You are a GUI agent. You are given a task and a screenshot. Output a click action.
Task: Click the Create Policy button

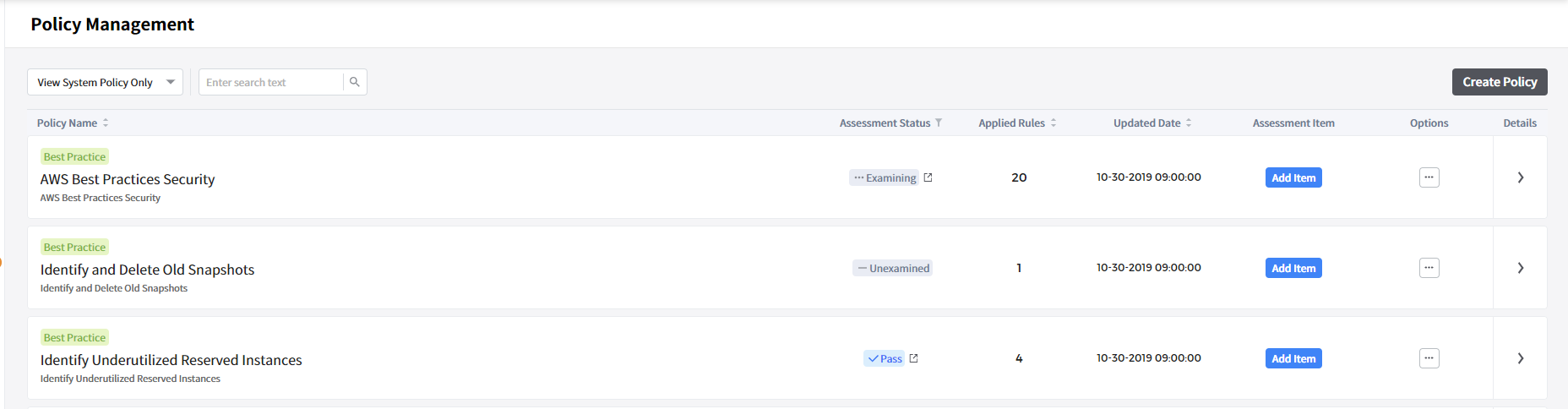pyautogui.click(x=1500, y=82)
